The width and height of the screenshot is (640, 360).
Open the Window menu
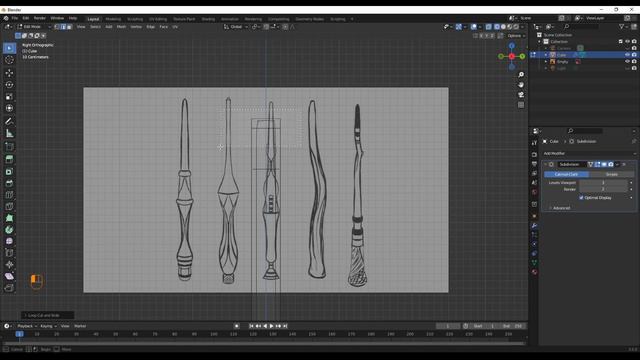click(x=57, y=18)
